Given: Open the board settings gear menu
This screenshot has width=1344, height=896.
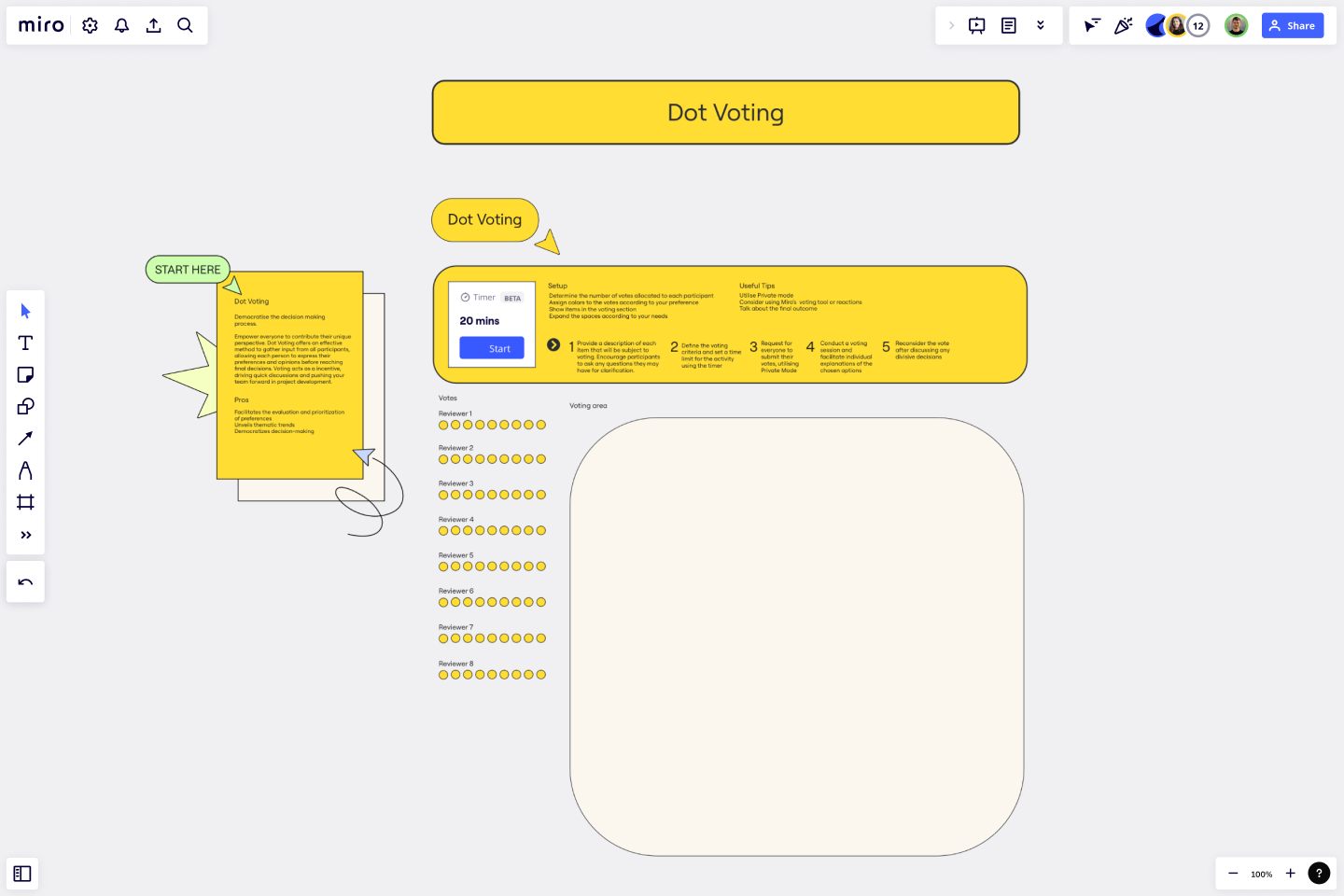Looking at the screenshot, I should [x=90, y=25].
